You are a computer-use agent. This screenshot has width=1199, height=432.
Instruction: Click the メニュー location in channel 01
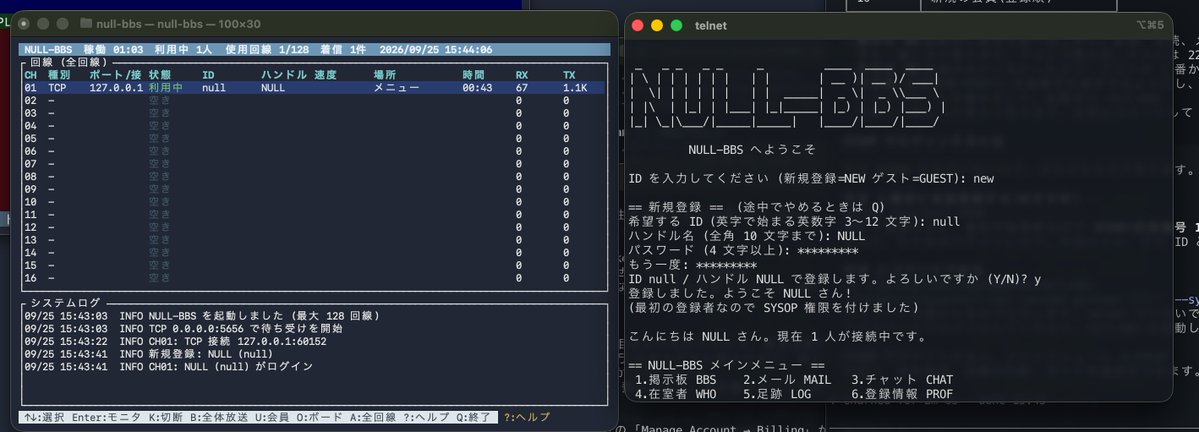tap(396, 88)
